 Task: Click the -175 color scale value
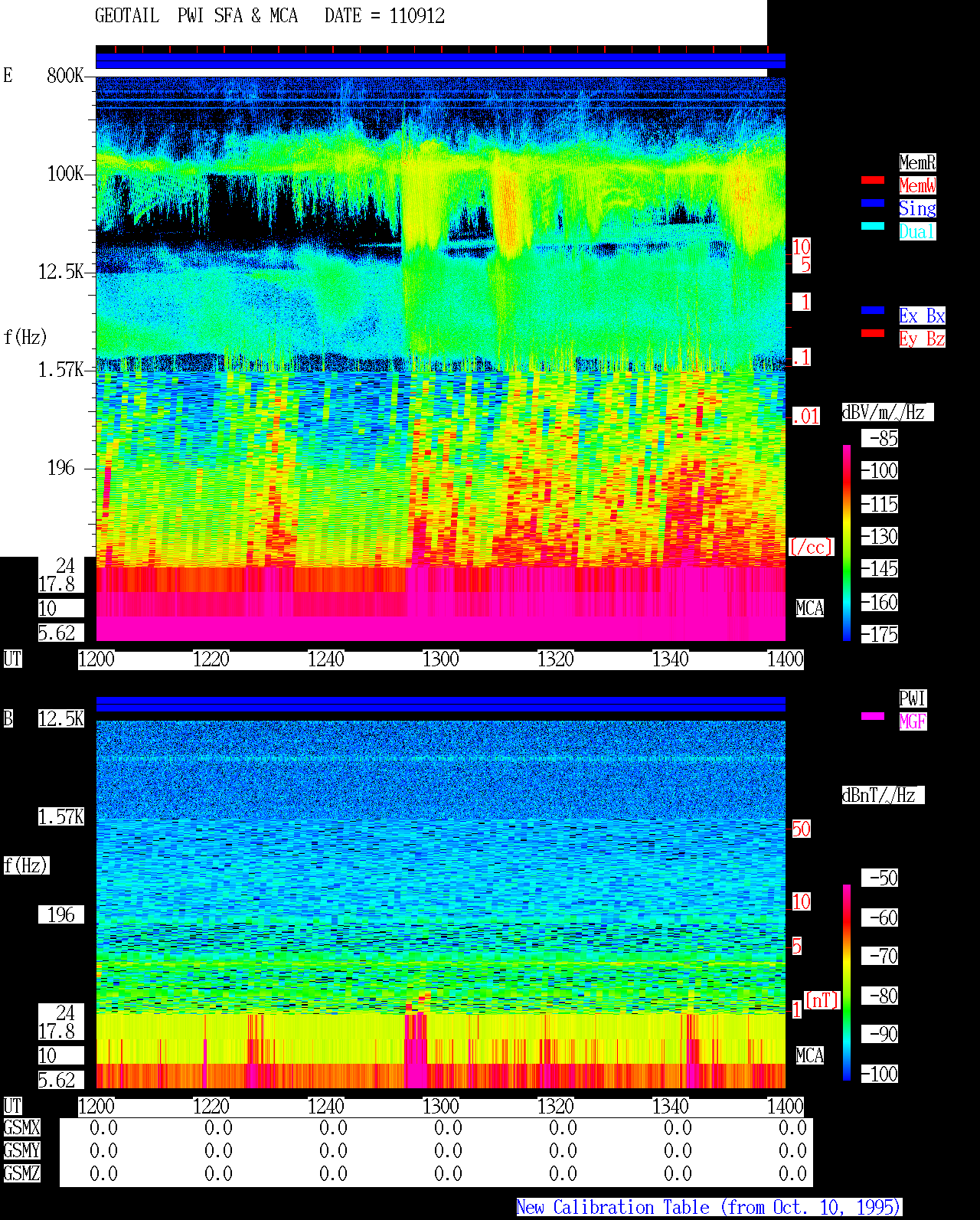[880, 634]
